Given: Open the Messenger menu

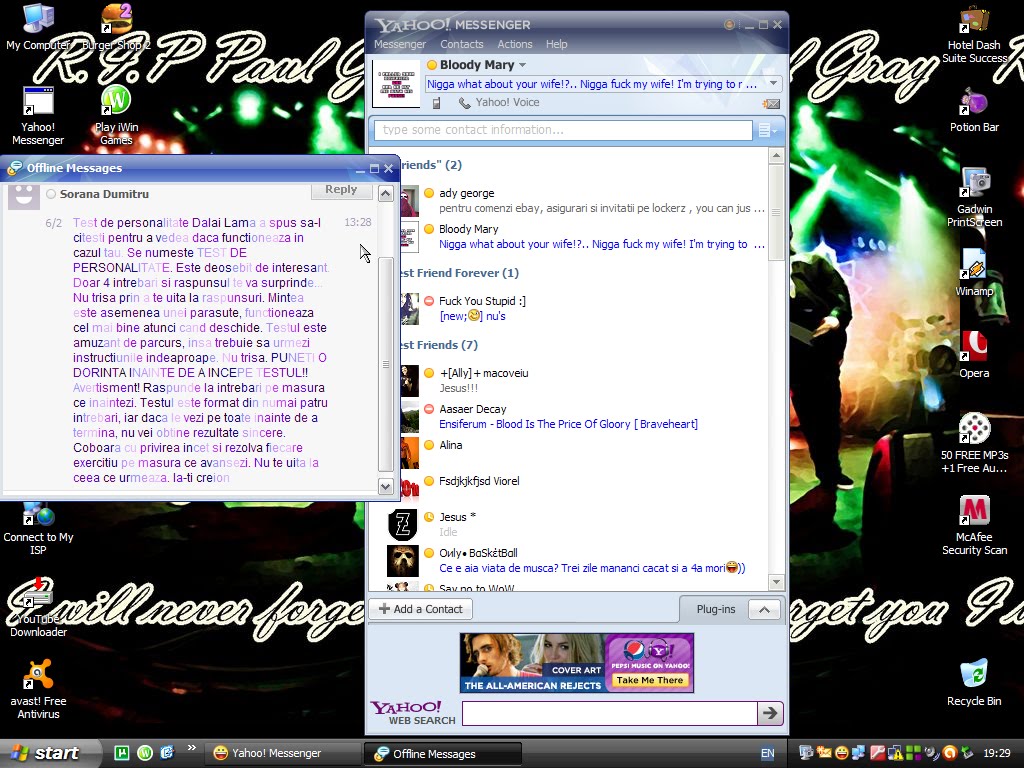Looking at the screenshot, I should (400, 44).
